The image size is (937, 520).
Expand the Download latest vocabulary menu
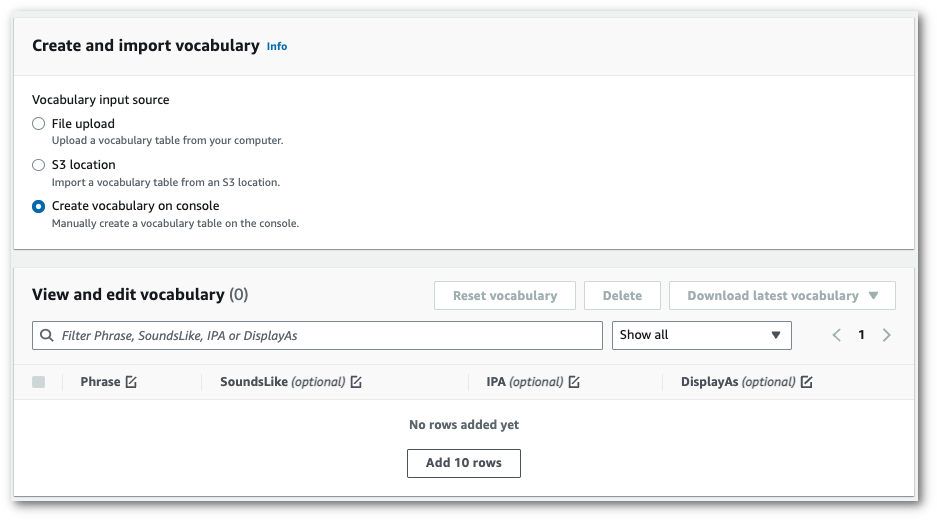(782, 296)
